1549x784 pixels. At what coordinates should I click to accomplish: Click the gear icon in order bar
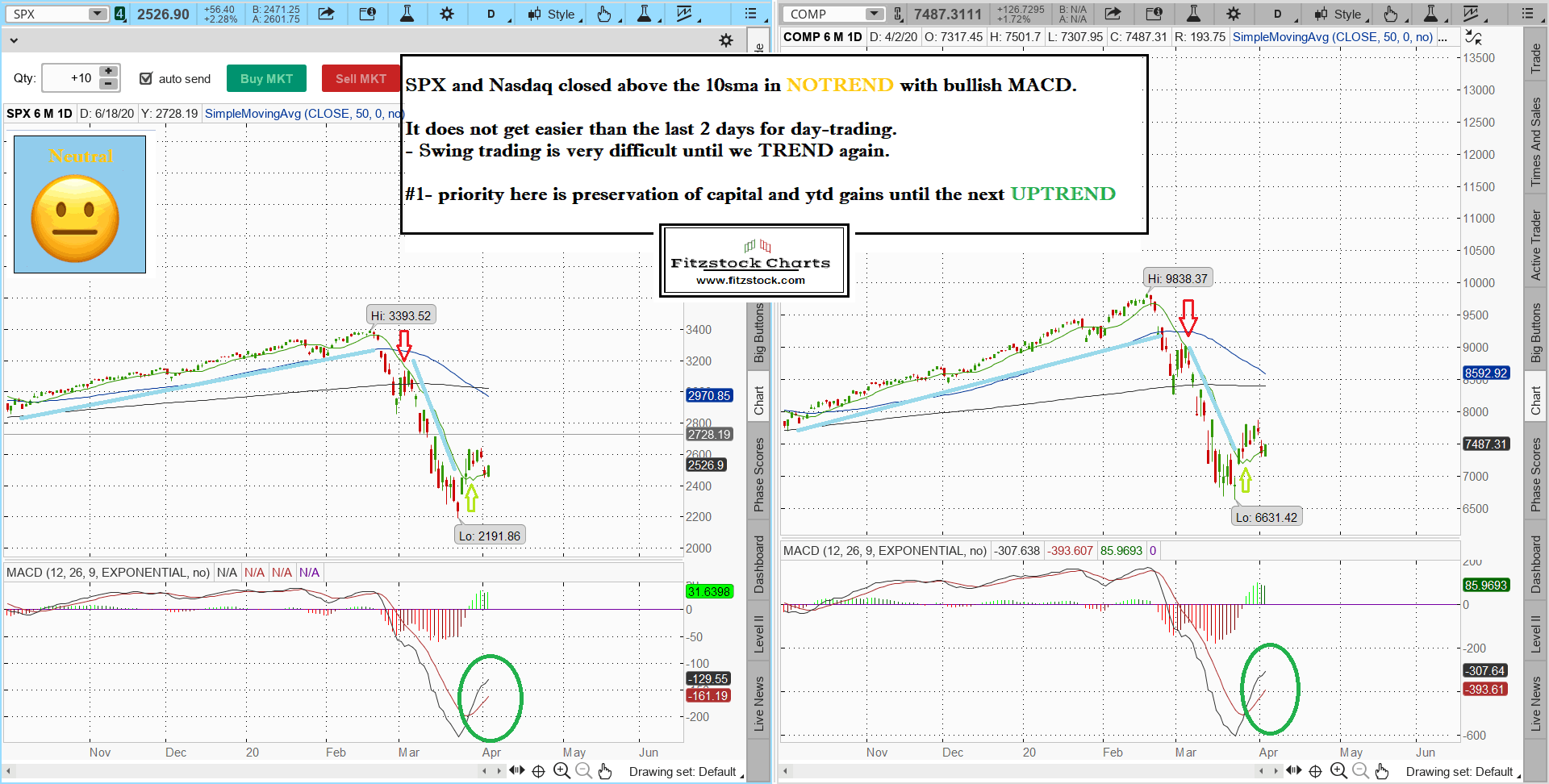coord(726,40)
